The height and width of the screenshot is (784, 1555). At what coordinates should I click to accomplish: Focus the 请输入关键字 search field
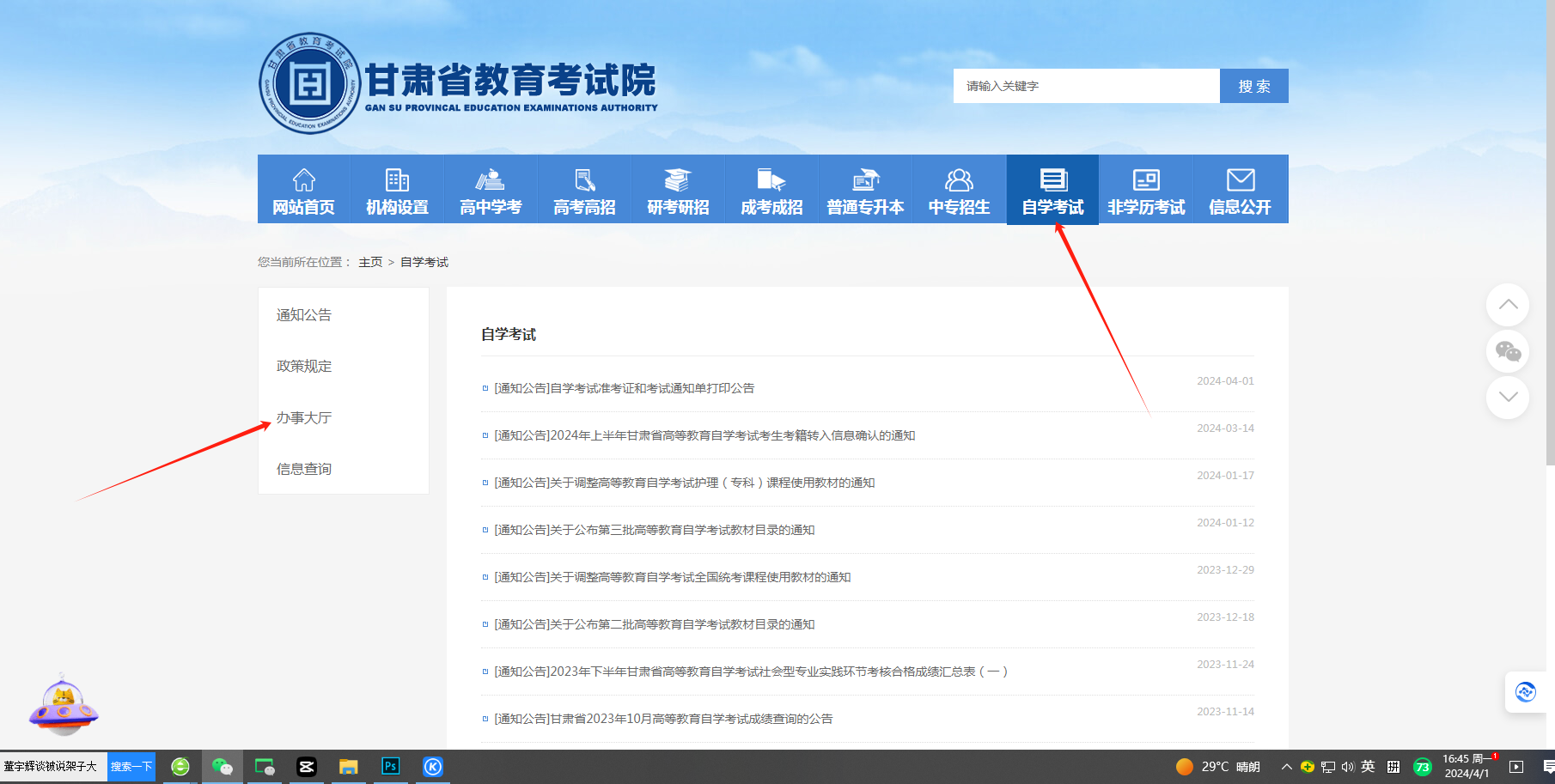(x=1086, y=86)
